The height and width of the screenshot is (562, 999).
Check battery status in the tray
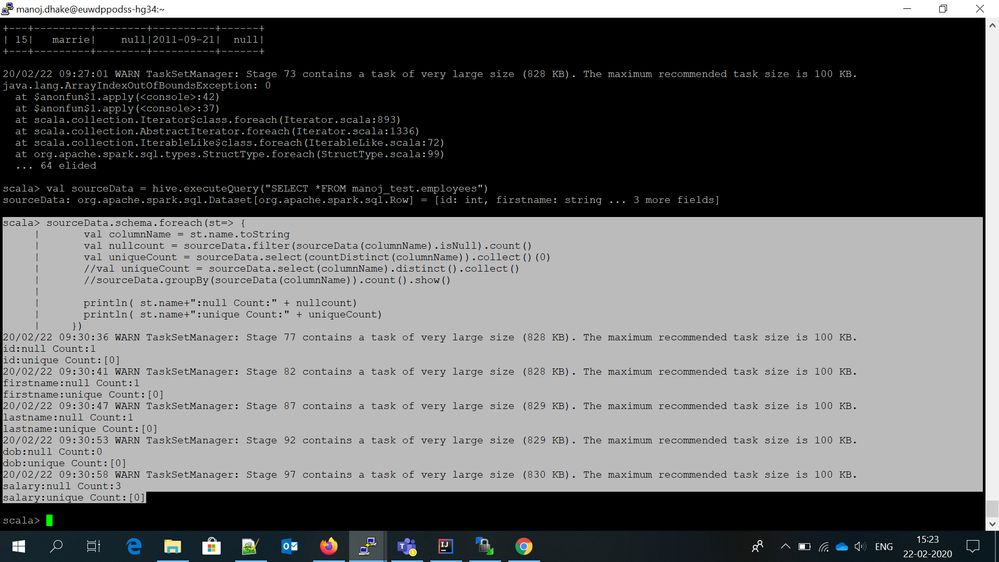(x=805, y=547)
